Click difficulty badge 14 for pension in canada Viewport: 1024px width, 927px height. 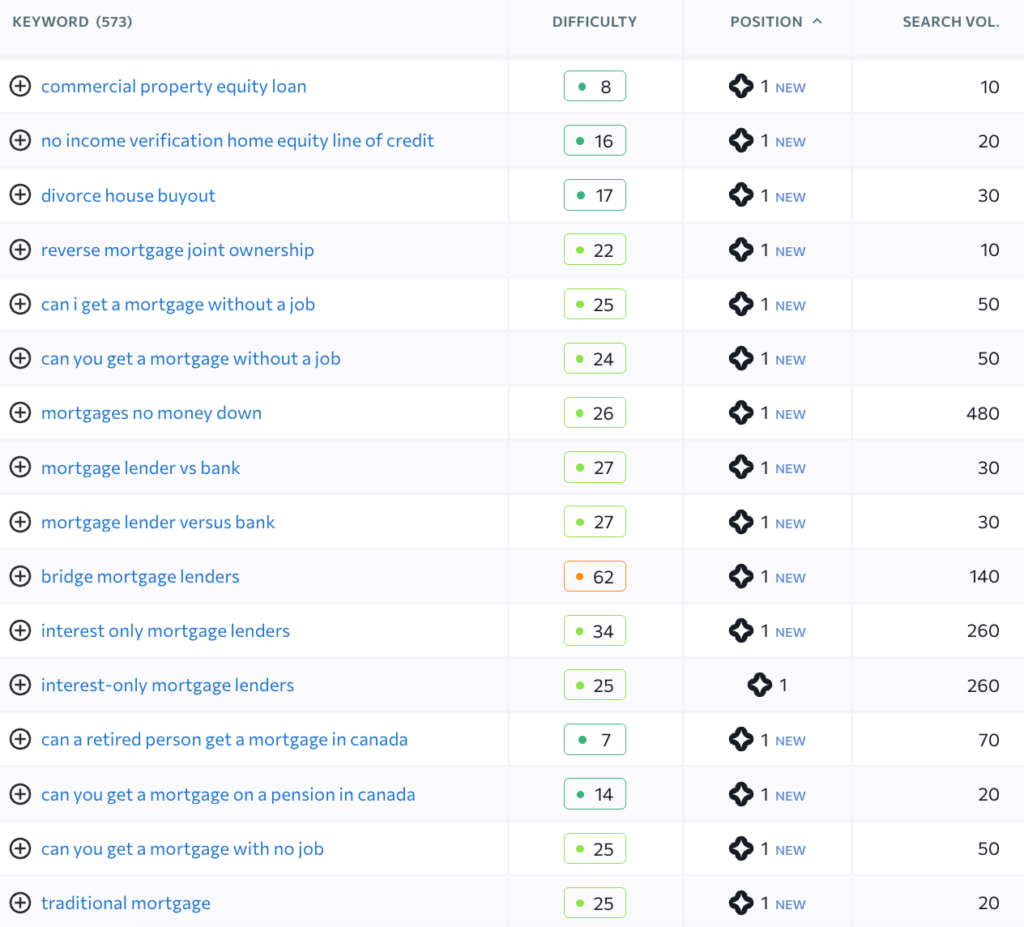[595, 794]
